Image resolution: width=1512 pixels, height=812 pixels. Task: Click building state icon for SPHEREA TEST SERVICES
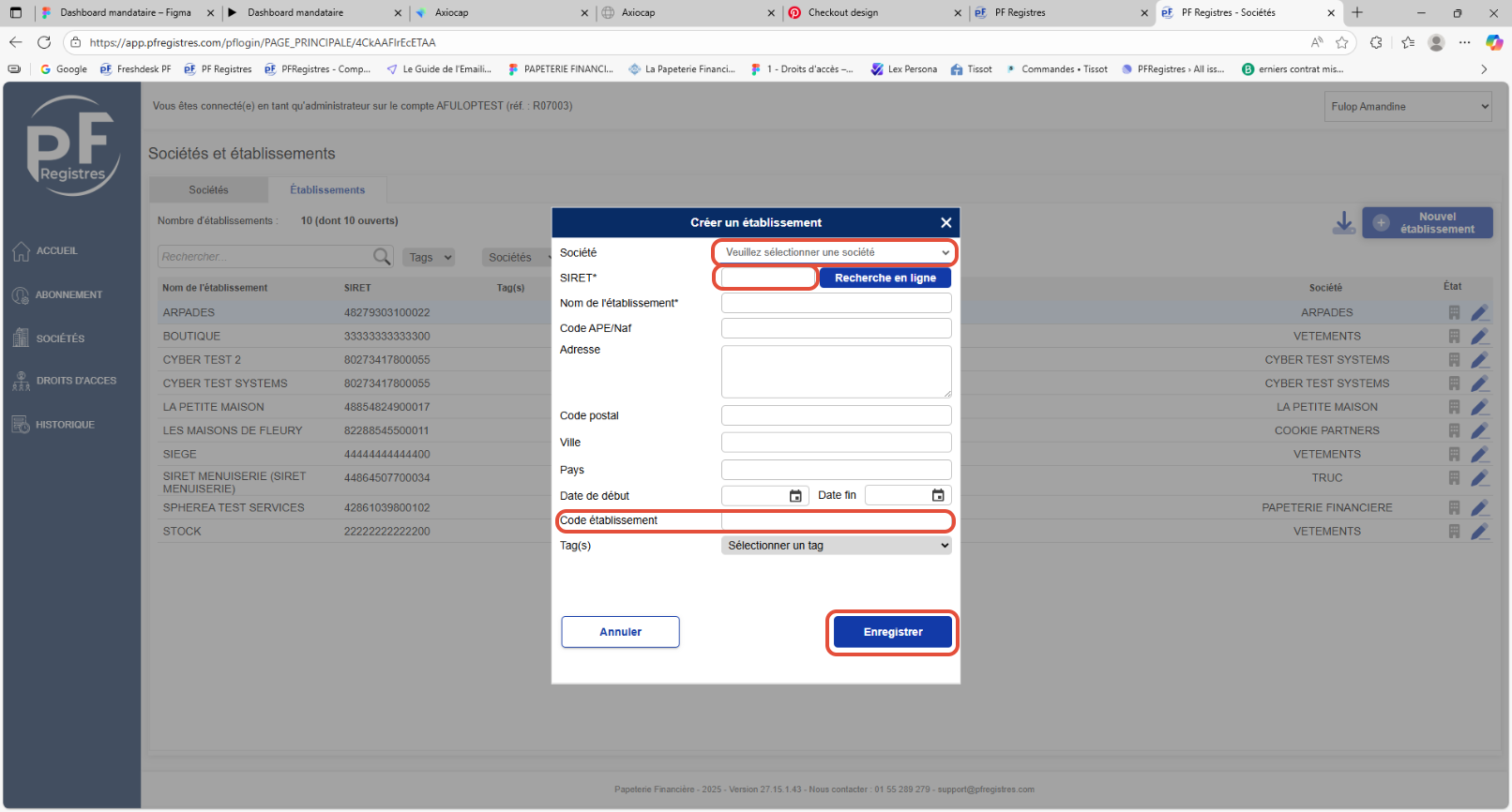(x=1454, y=507)
